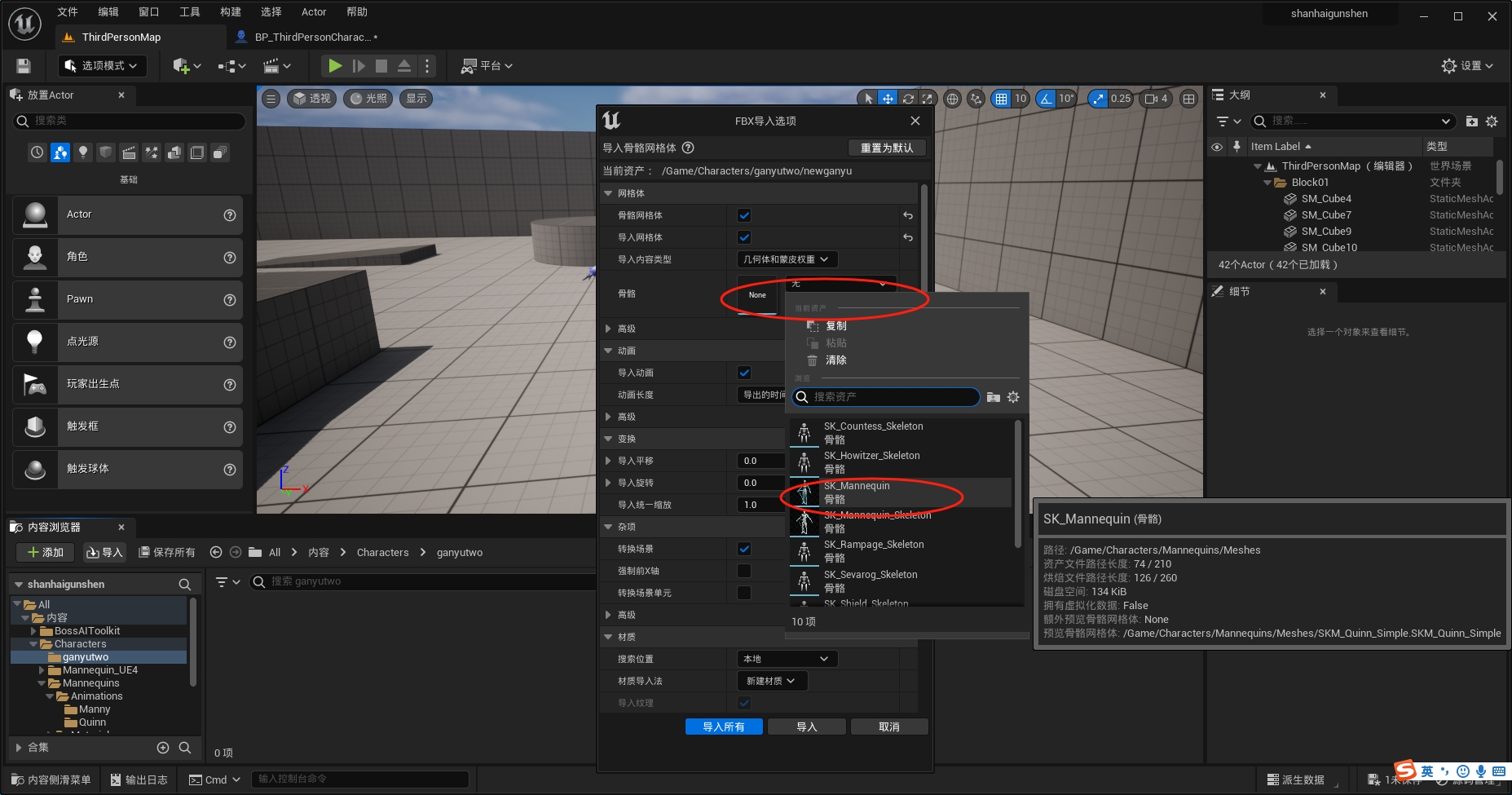This screenshot has width=1512, height=795.
Task: Open the 平台 platforms dropdown
Action: tap(487, 66)
